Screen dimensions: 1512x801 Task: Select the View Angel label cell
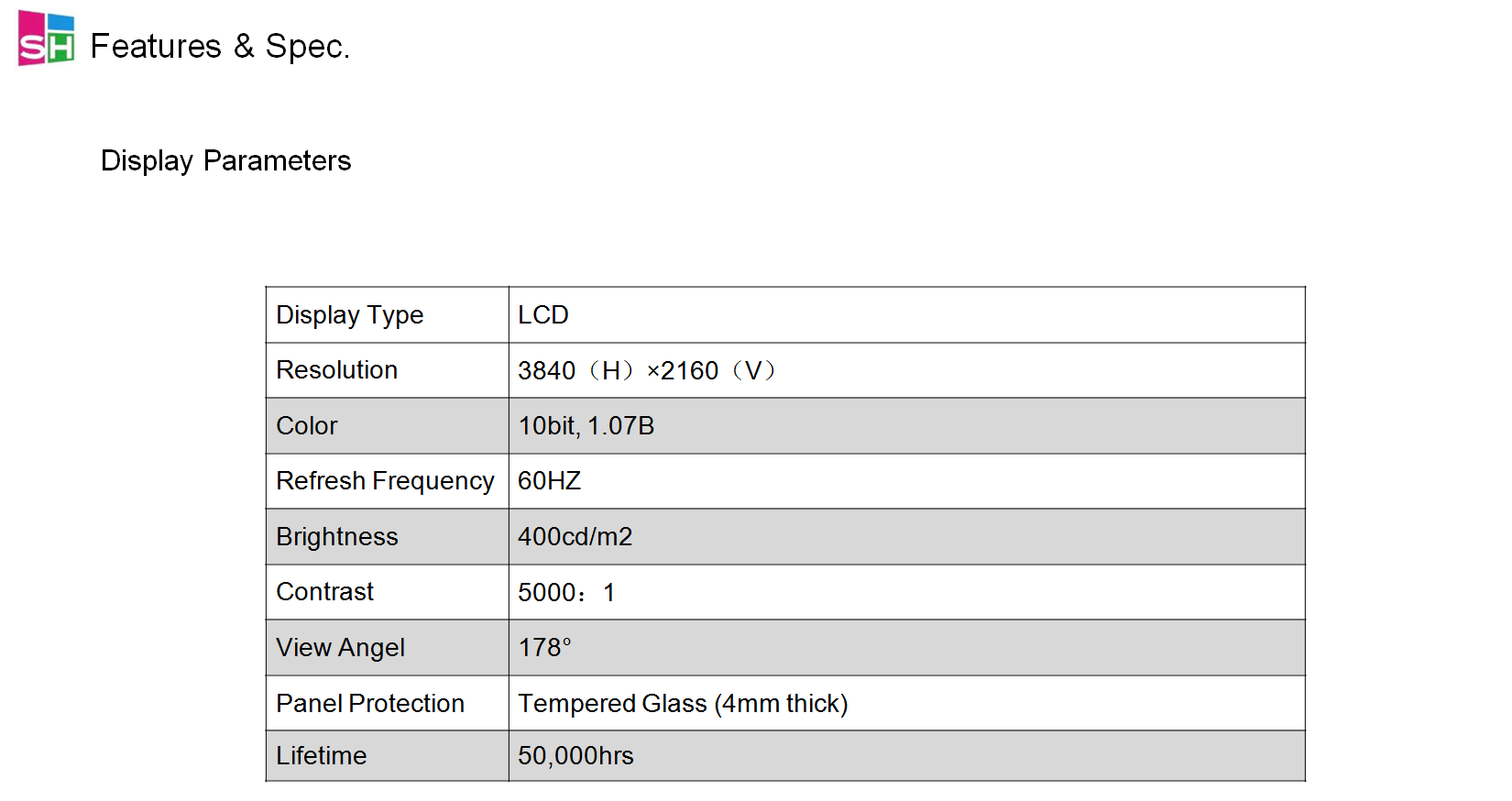(x=340, y=648)
